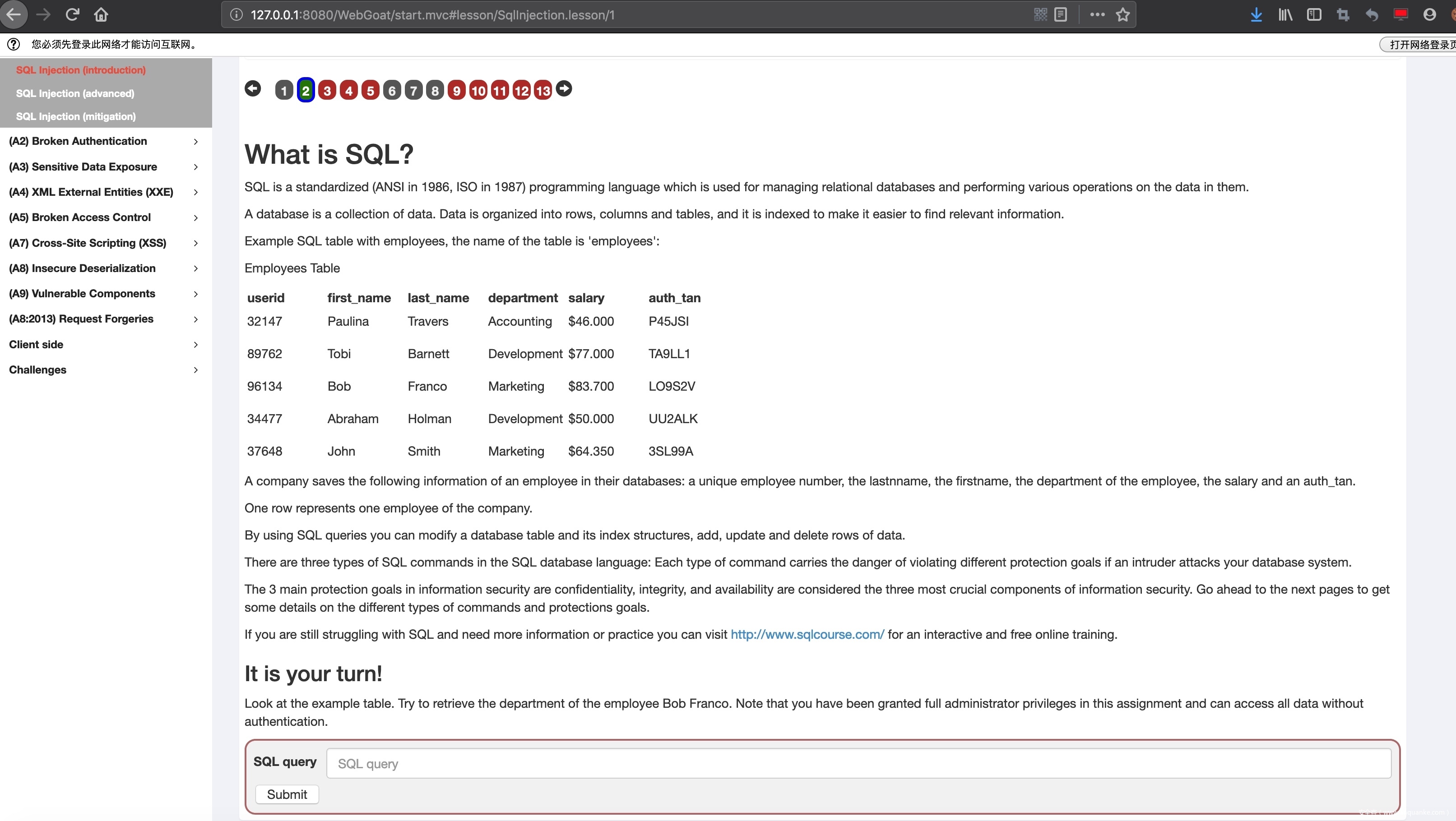The height and width of the screenshot is (821, 1456).
Task: Open the downloads arrow icon
Action: (x=1256, y=15)
